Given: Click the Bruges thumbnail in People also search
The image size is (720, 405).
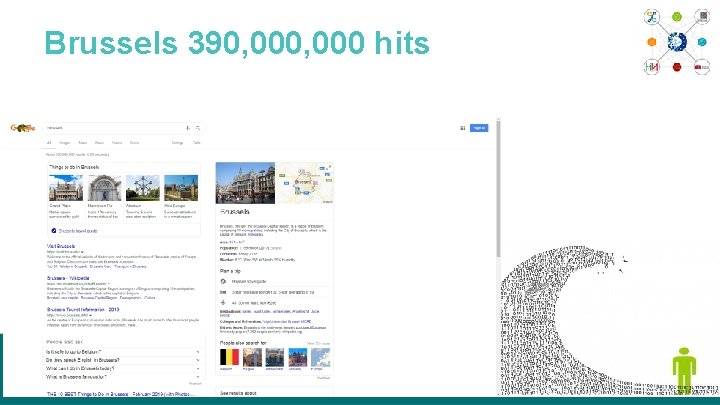Looking at the screenshot, I should pos(252,357).
